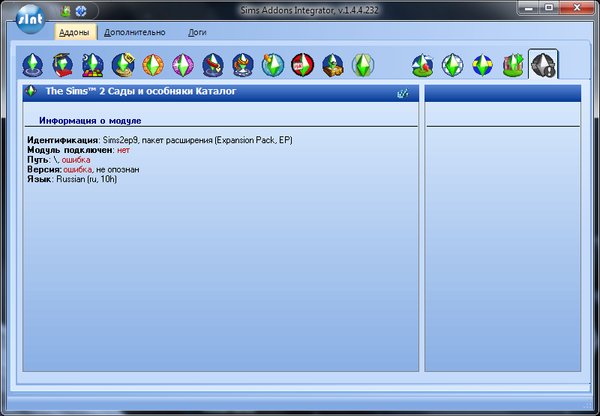Click the small tools icon in module header
The image size is (600, 416).
coord(403,93)
